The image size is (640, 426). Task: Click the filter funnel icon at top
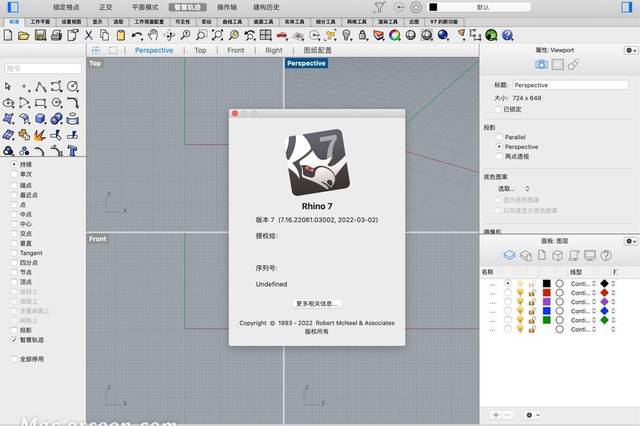click(379, 7)
